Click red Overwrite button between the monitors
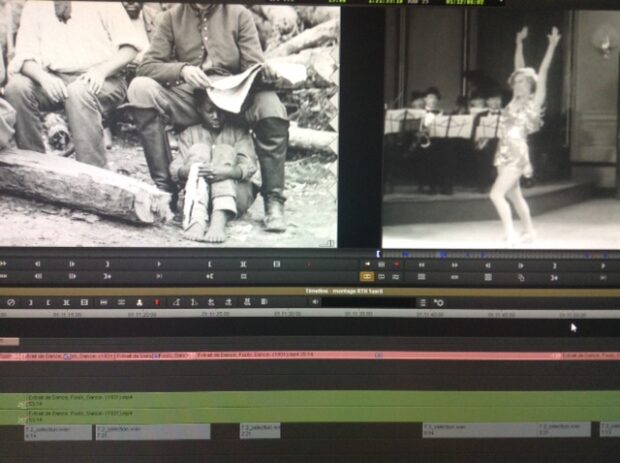The width and height of the screenshot is (620, 463). click(x=397, y=265)
